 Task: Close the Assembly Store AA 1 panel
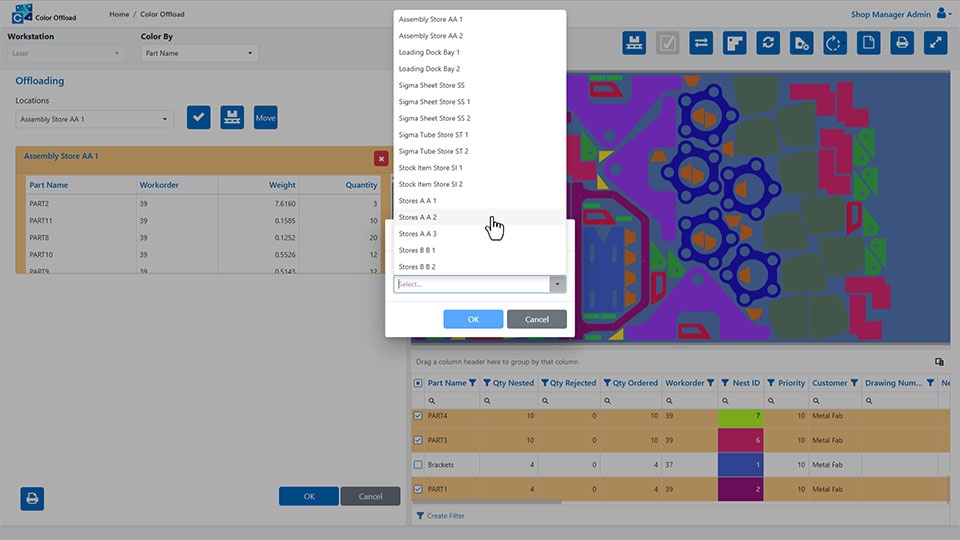click(x=381, y=158)
